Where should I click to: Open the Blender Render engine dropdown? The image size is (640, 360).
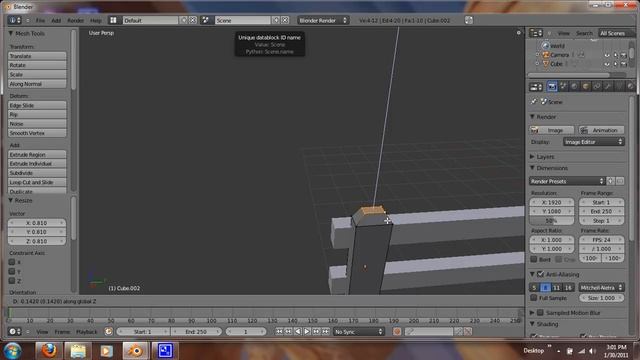pos(323,20)
